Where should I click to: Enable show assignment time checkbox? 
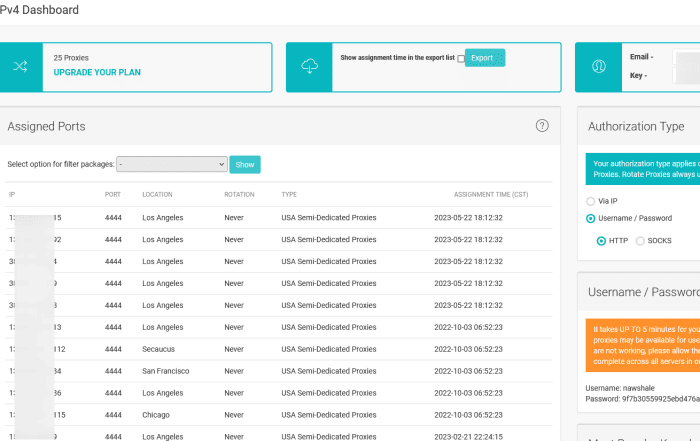coord(460,59)
